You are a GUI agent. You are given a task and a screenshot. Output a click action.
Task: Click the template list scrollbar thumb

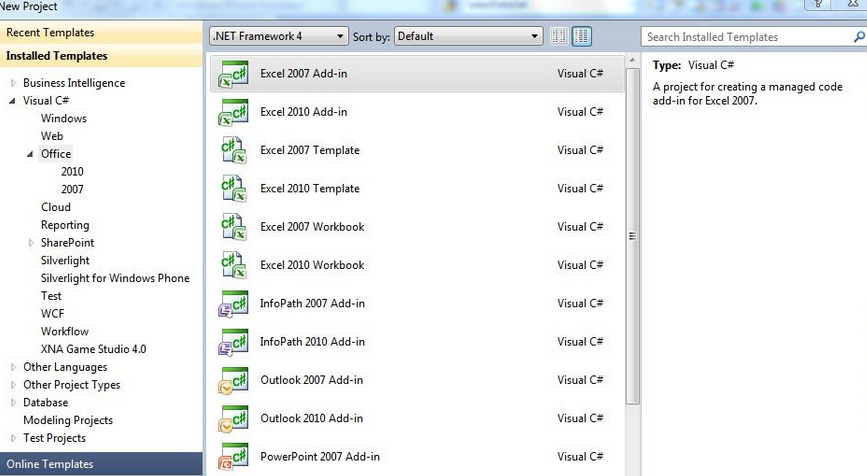tap(633, 237)
